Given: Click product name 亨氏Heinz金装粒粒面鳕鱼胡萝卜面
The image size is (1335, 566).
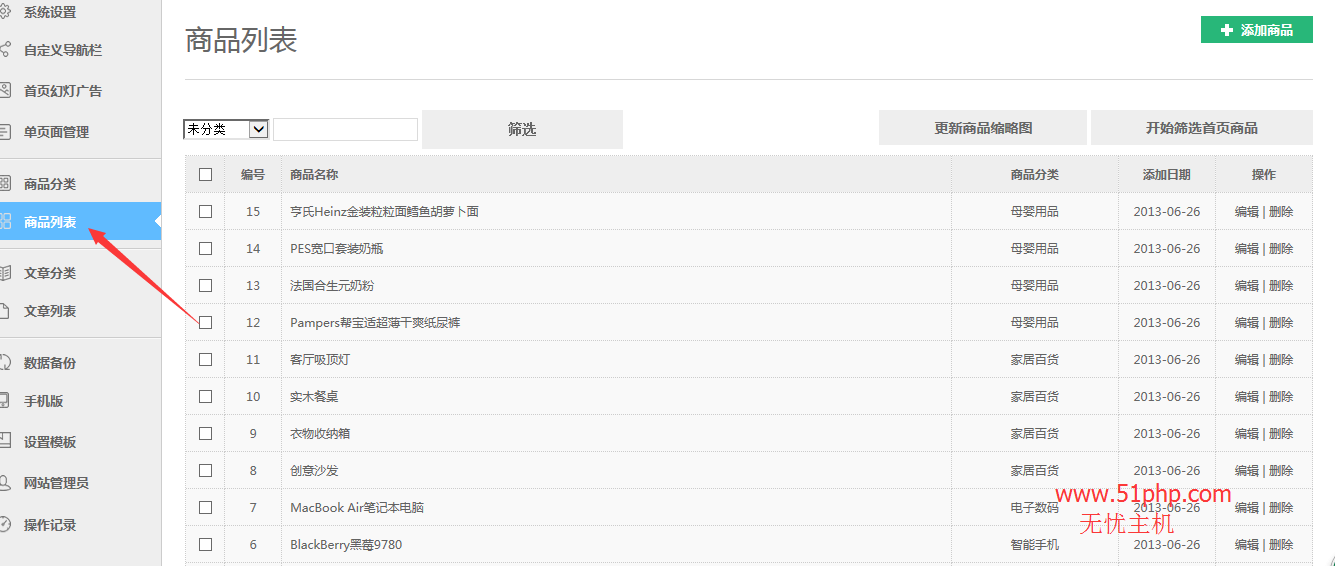Looking at the screenshot, I should 384,211.
